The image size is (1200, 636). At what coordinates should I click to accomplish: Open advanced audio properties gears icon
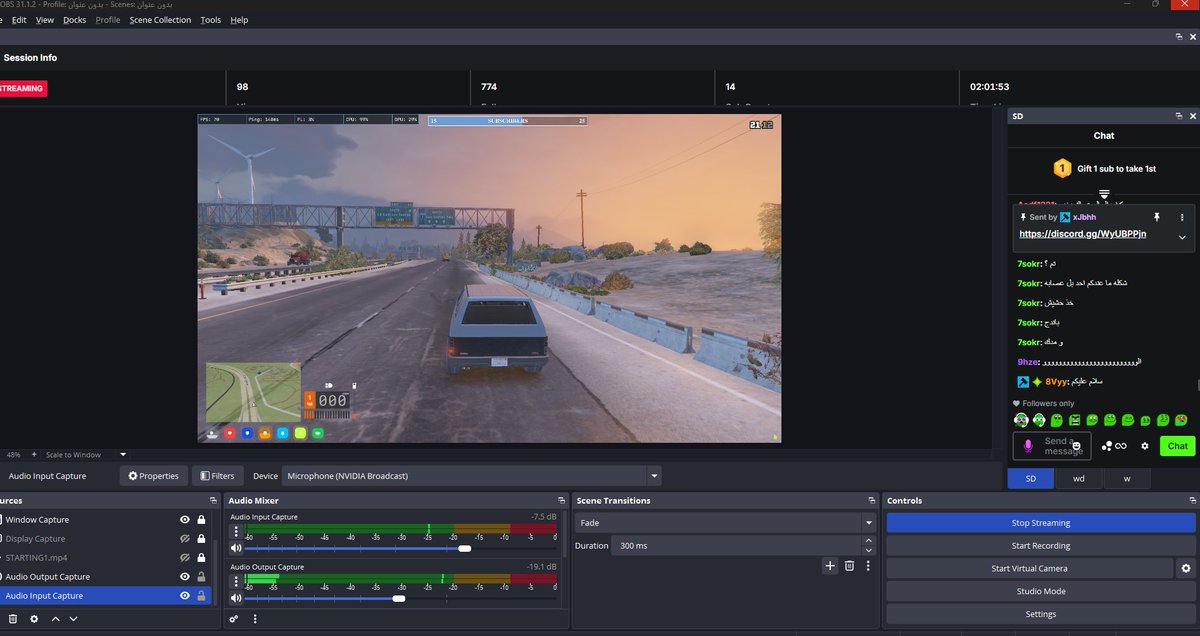pyautogui.click(x=234, y=619)
